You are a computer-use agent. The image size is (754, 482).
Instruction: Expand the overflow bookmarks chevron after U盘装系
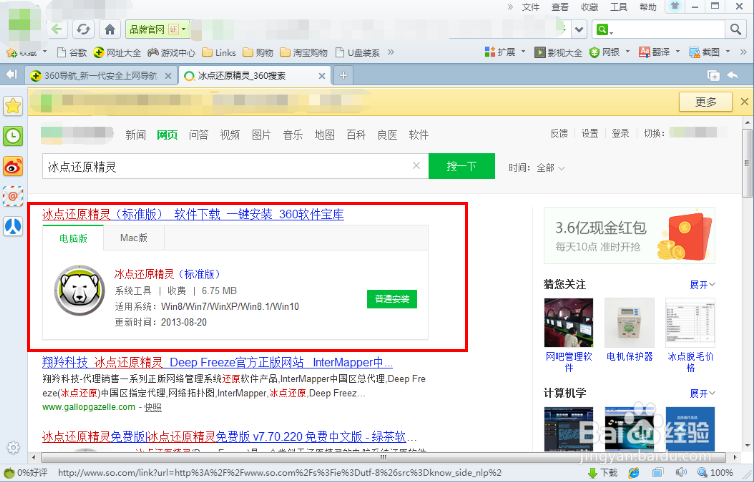390,52
